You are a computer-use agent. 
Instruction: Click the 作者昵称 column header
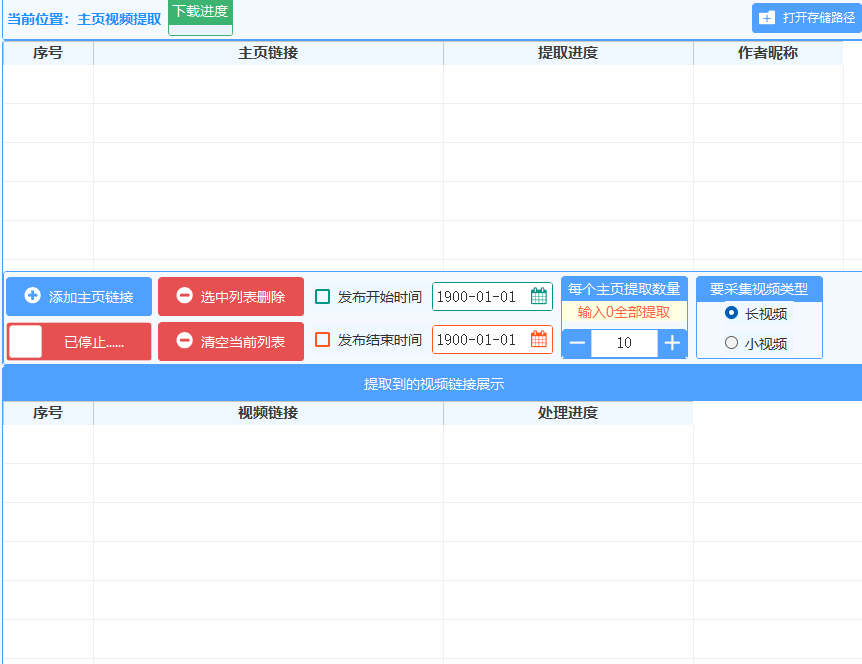768,53
